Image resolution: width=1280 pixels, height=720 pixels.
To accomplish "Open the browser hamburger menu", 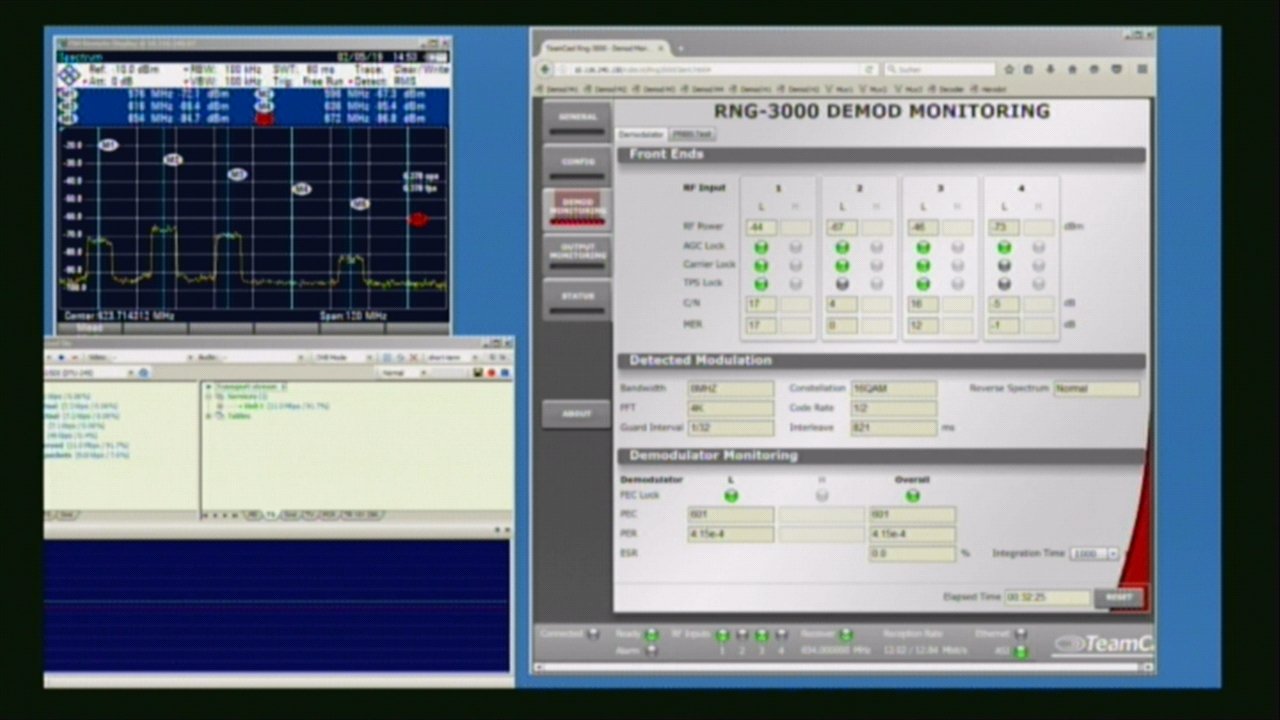I will point(1142,69).
